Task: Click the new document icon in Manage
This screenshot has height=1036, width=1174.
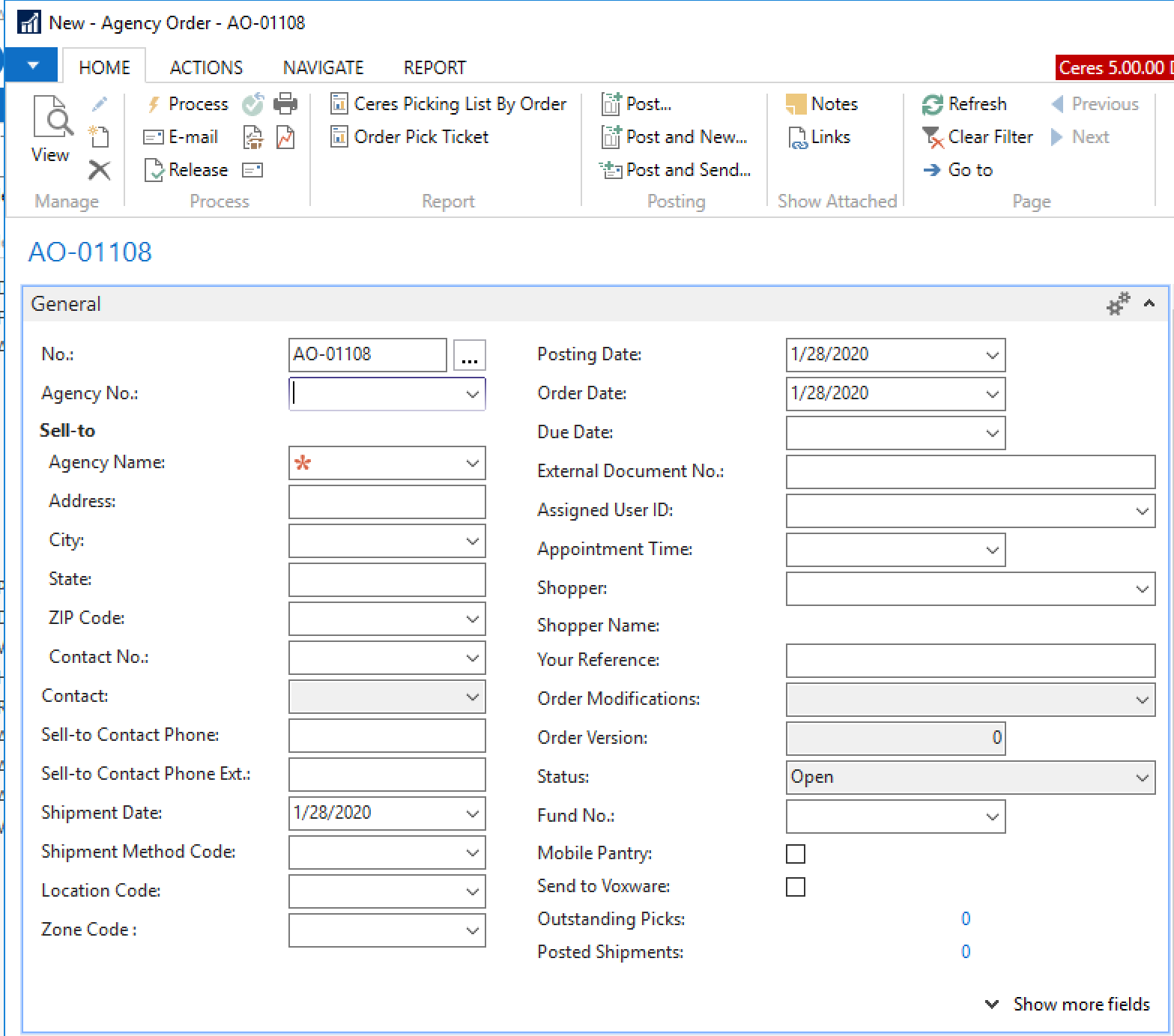Action: (100, 136)
